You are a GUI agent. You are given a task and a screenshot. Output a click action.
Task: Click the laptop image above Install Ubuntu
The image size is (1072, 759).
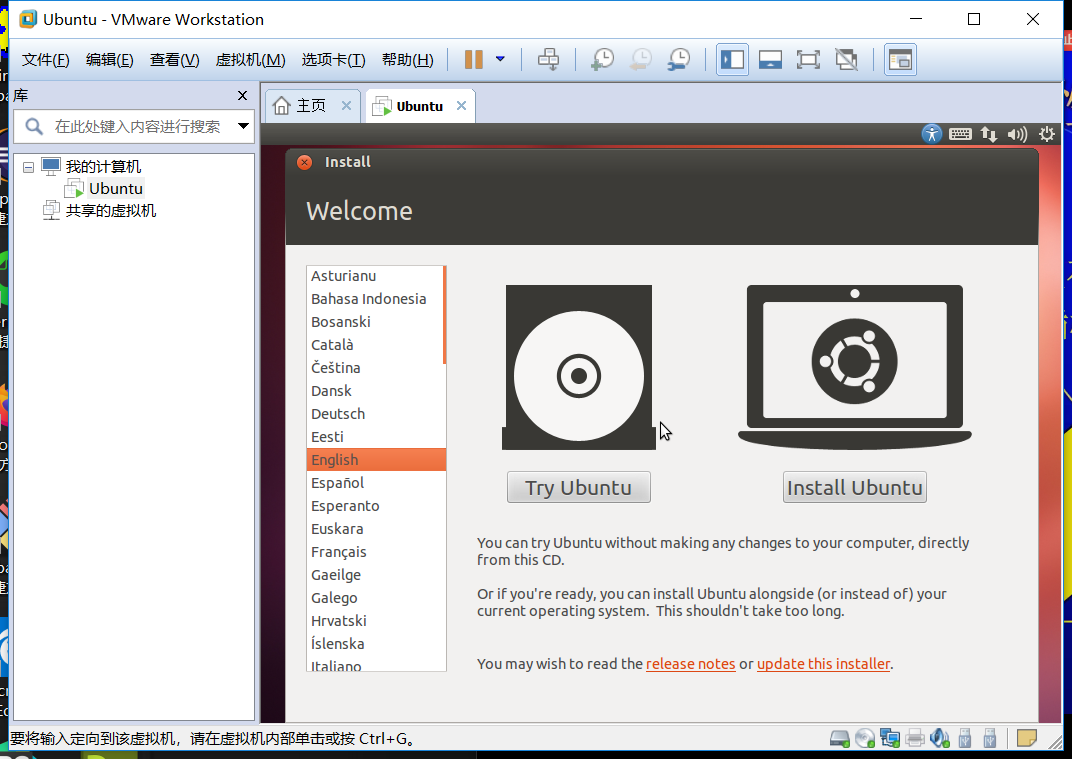tap(855, 367)
